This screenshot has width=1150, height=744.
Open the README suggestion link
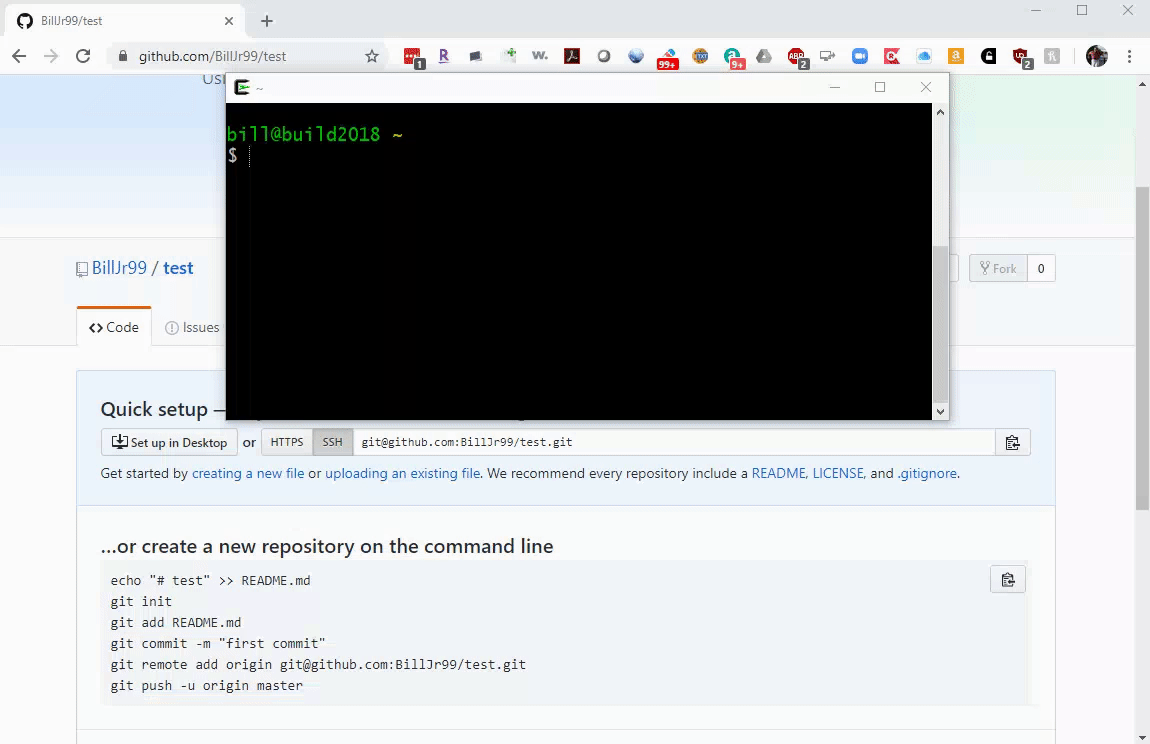778,473
